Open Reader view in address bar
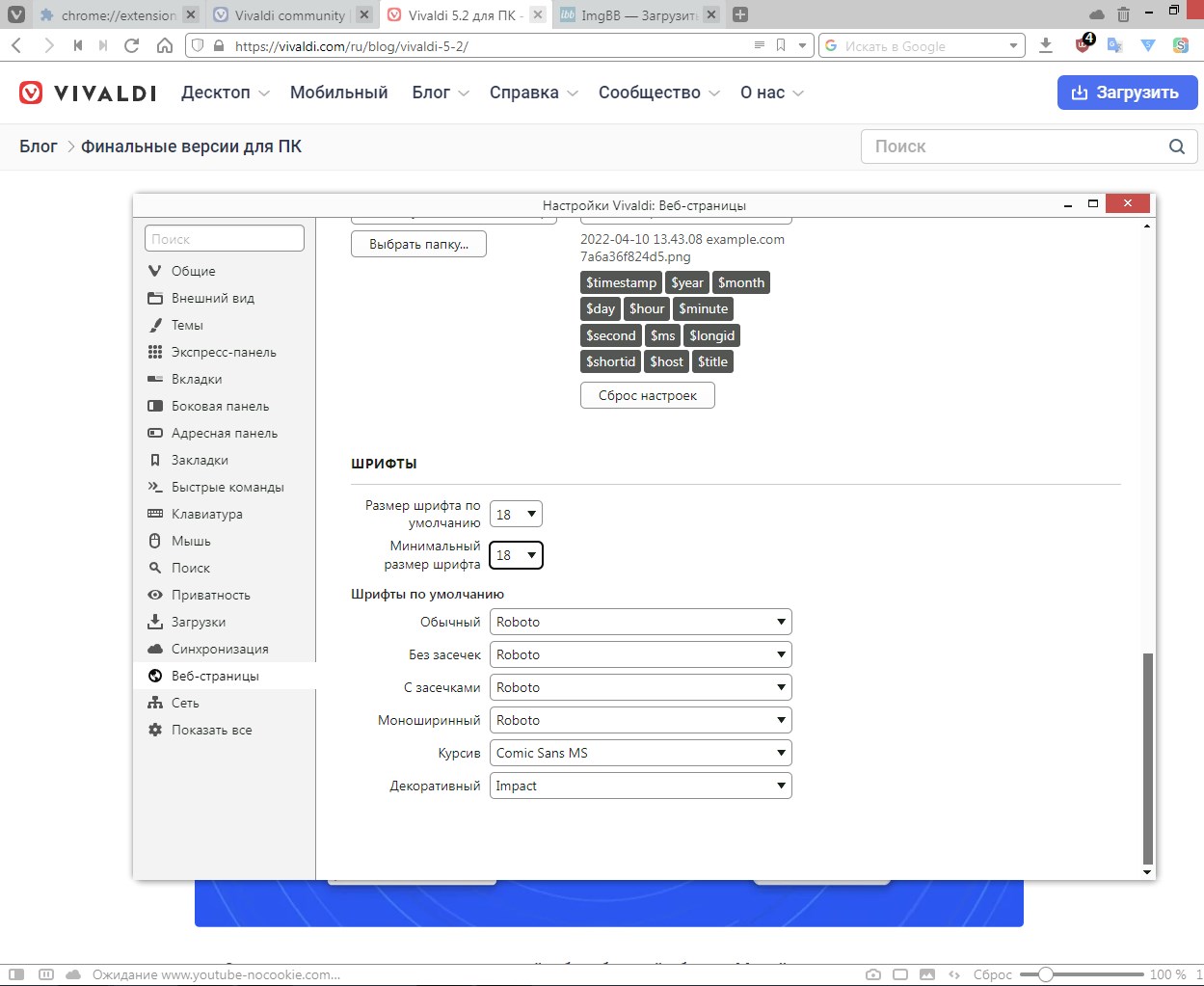 tap(759, 45)
